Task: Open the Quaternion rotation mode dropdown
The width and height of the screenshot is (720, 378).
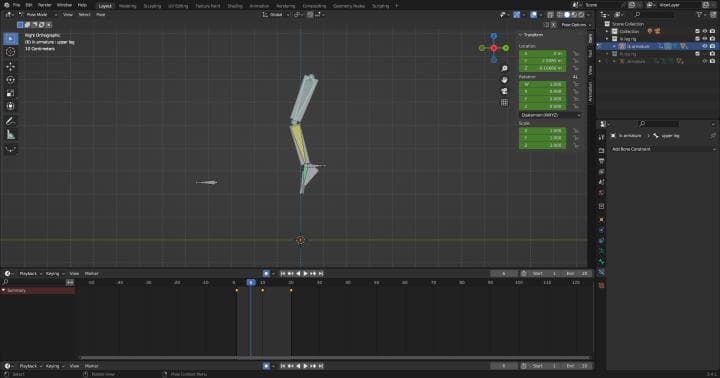Action: click(x=550, y=115)
